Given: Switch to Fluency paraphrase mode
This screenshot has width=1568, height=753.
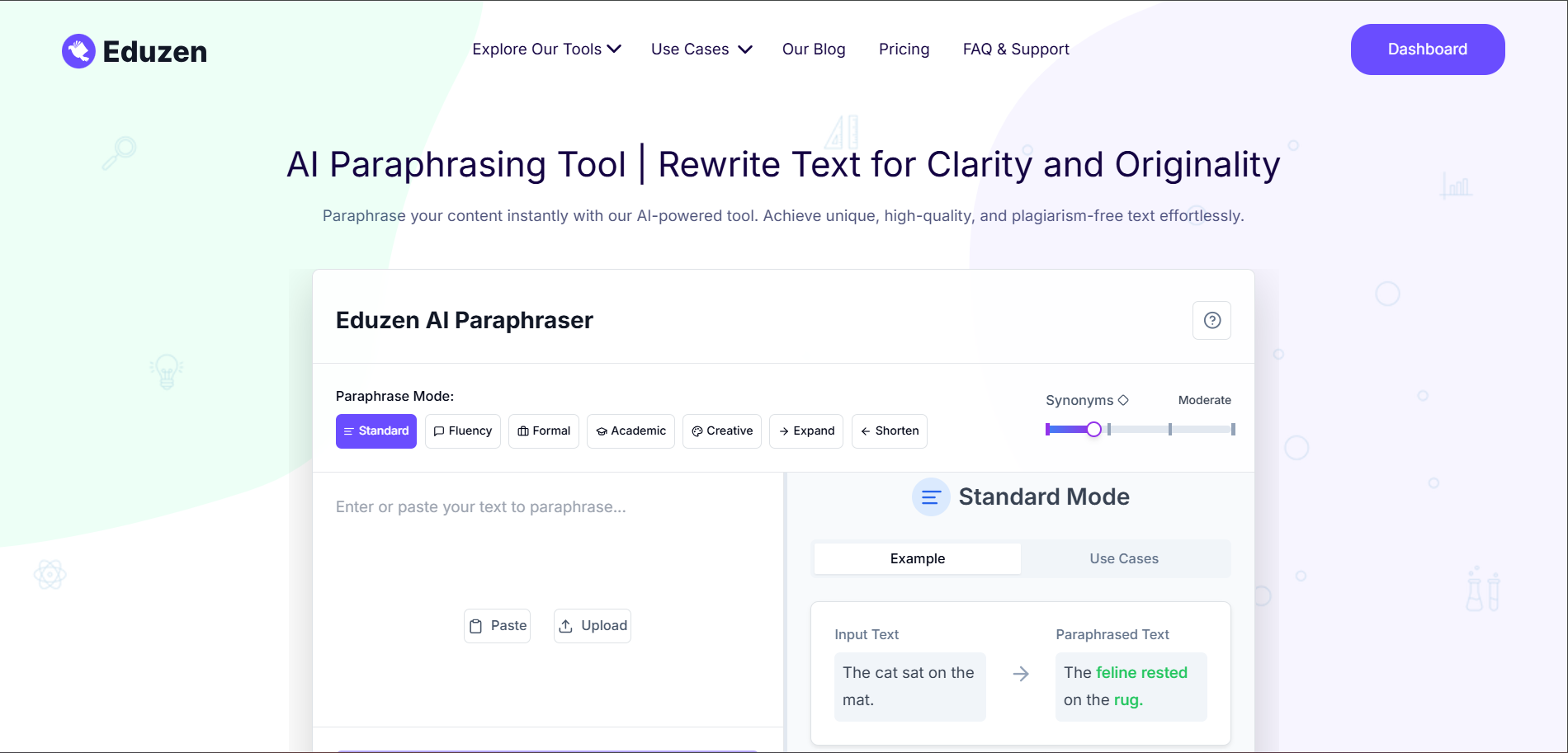Looking at the screenshot, I should pos(463,431).
